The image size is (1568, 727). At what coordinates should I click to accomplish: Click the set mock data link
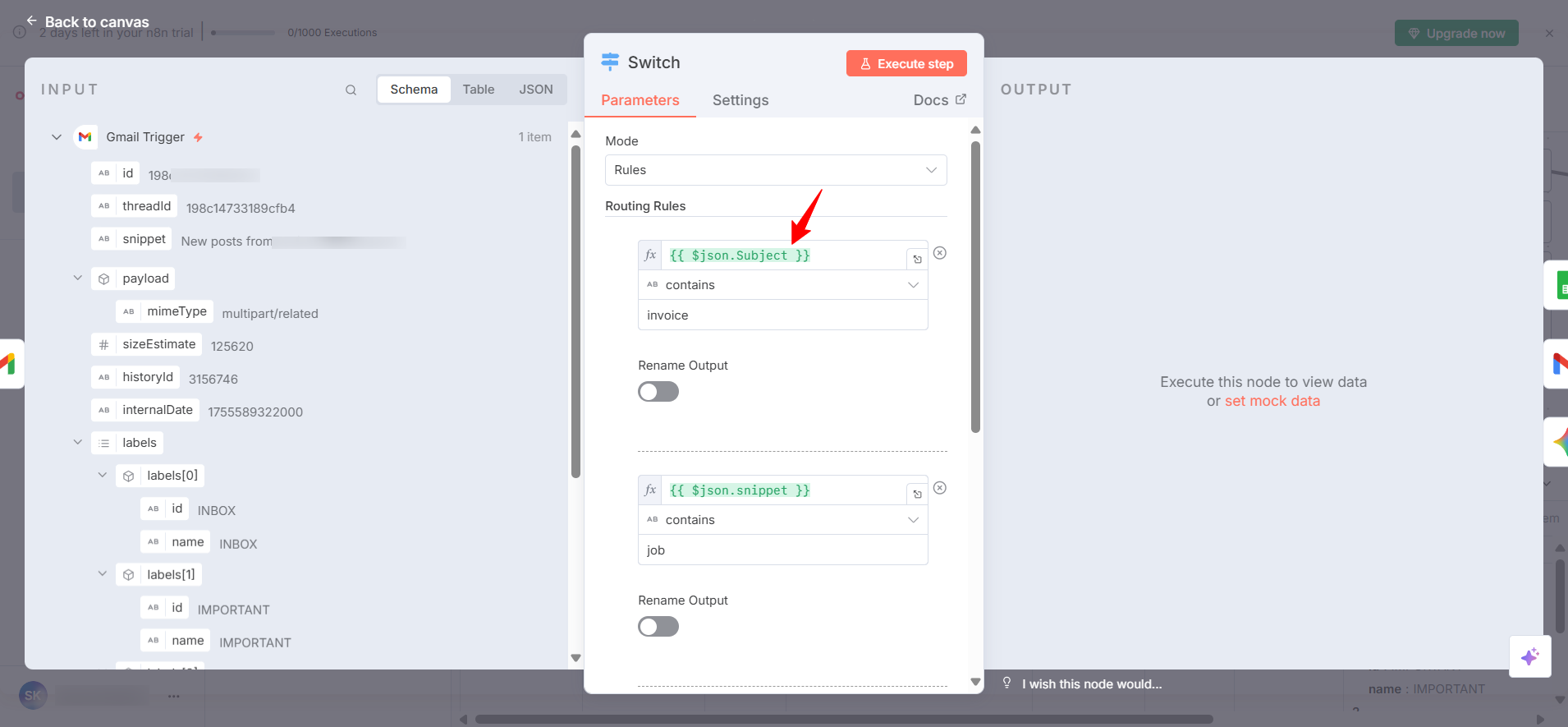[1272, 401]
